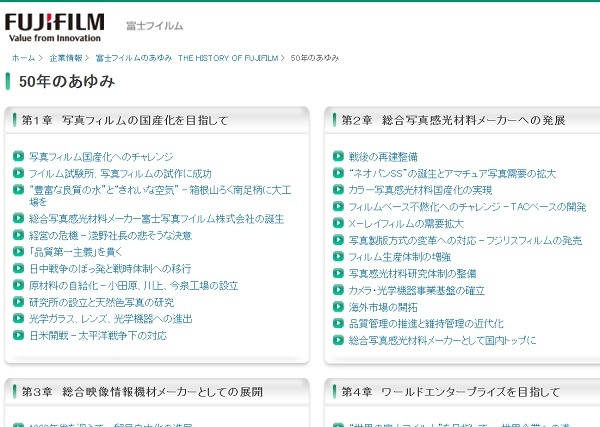Click green arrow icon beside 写真製版方式の変革への対応
The height and width of the screenshot is (427, 600).
[338, 240]
